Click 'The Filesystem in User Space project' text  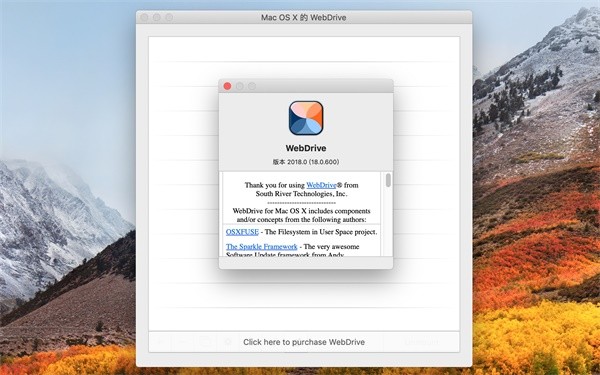(321, 232)
